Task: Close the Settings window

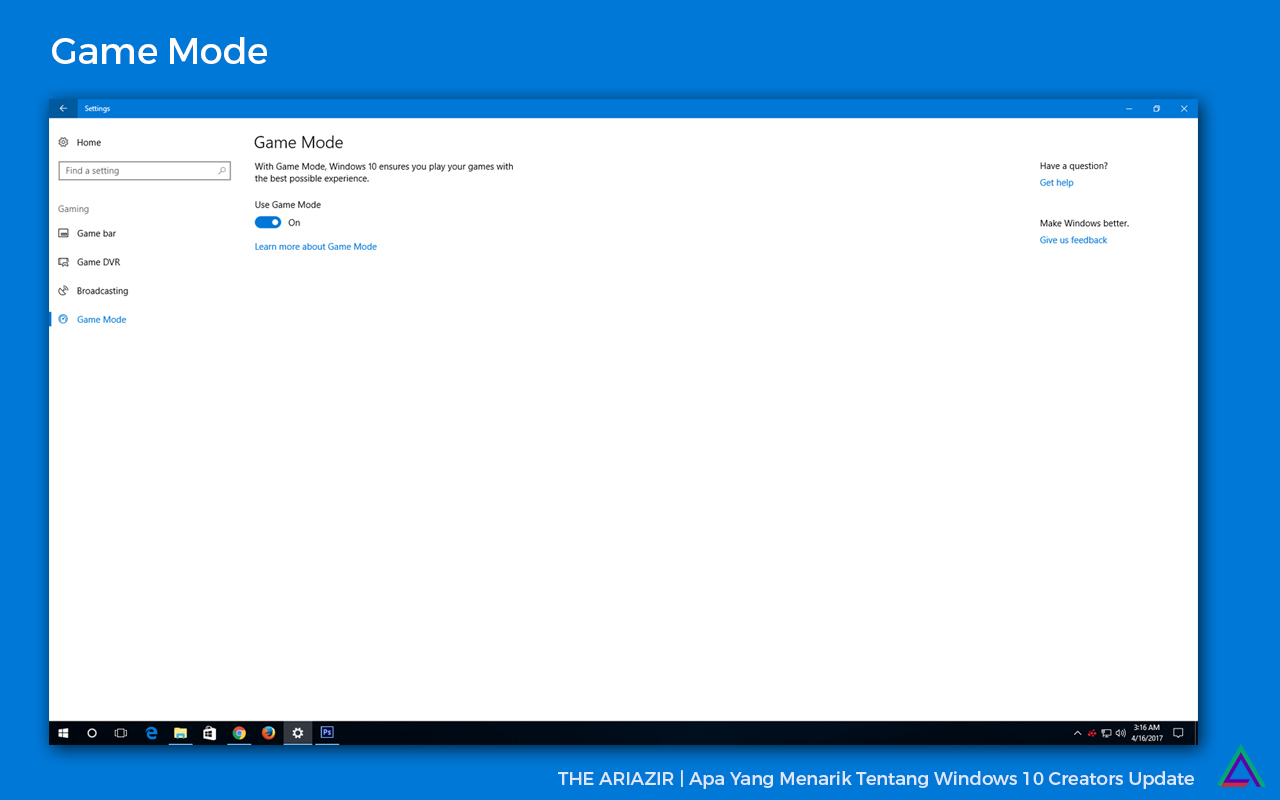Action: (1184, 108)
